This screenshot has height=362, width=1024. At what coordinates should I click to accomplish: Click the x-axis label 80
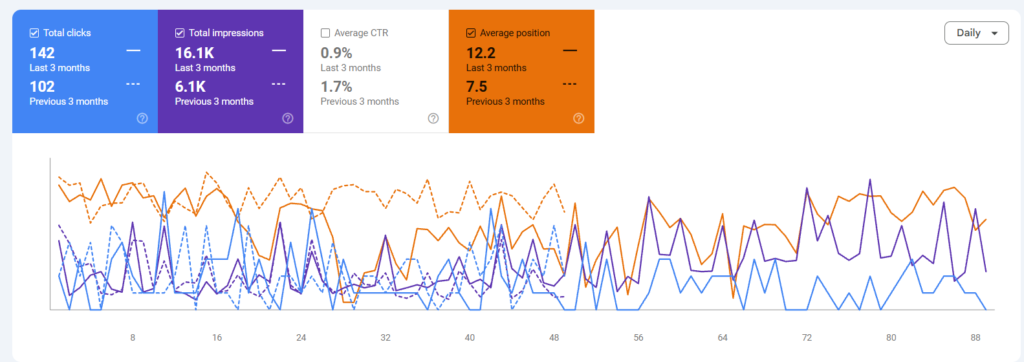pos(891,338)
